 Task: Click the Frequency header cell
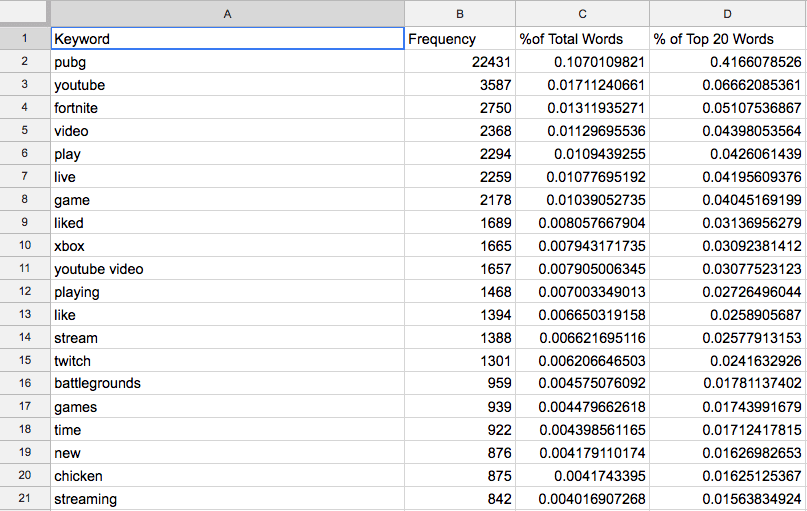(460, 39)
